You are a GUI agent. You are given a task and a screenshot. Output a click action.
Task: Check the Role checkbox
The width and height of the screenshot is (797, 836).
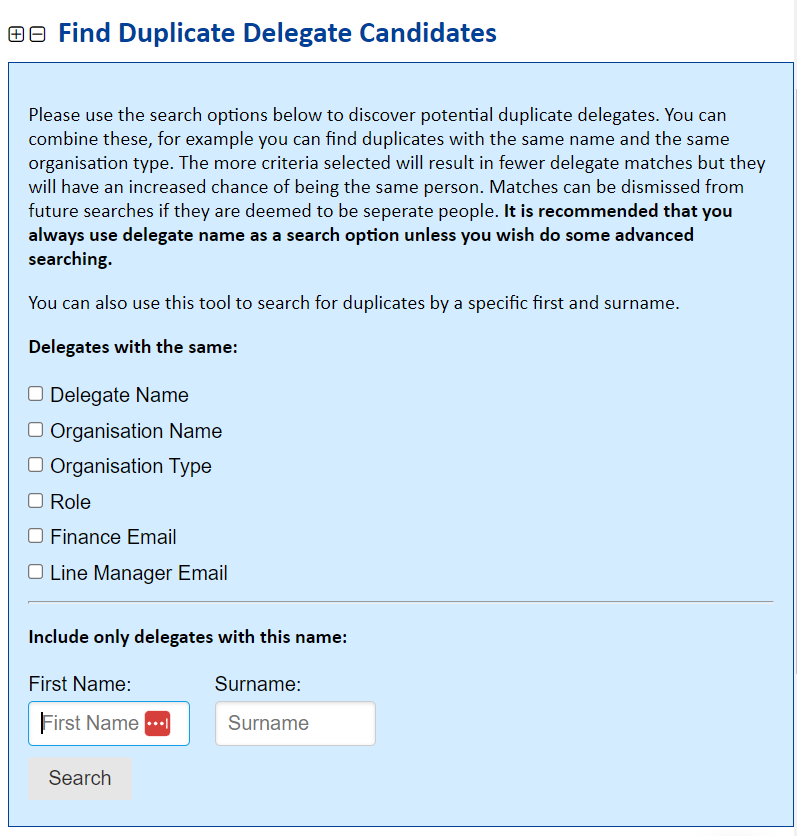[35, 500]
